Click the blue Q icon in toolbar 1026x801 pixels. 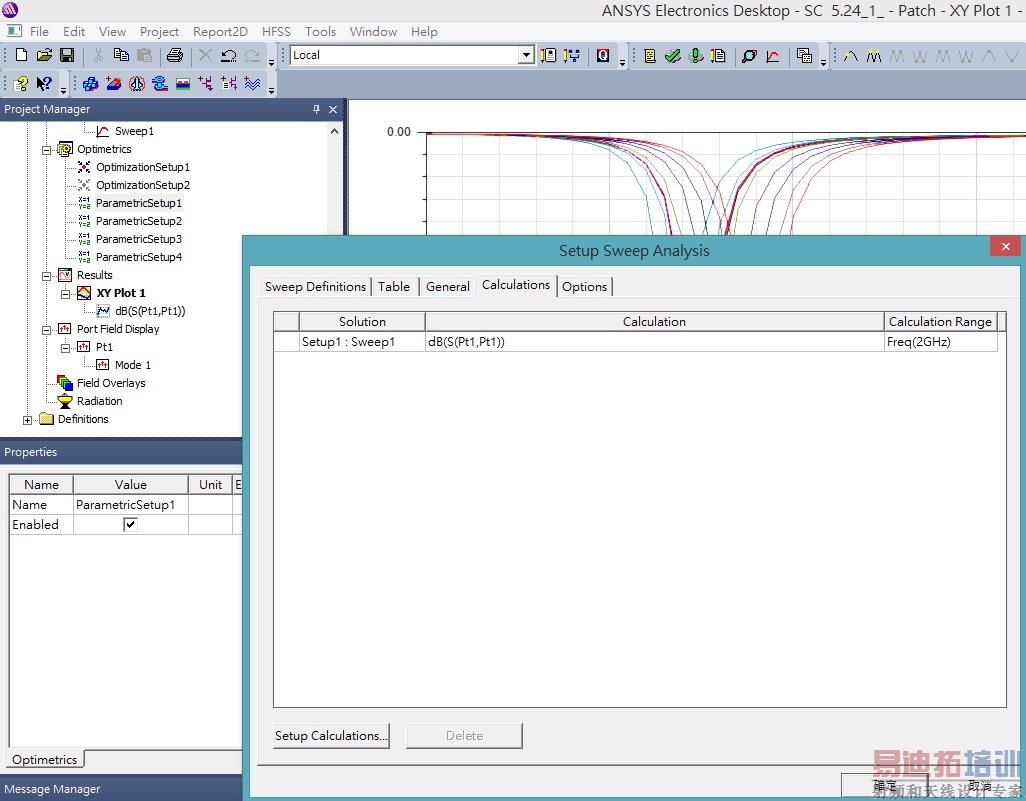pos(603,56)
